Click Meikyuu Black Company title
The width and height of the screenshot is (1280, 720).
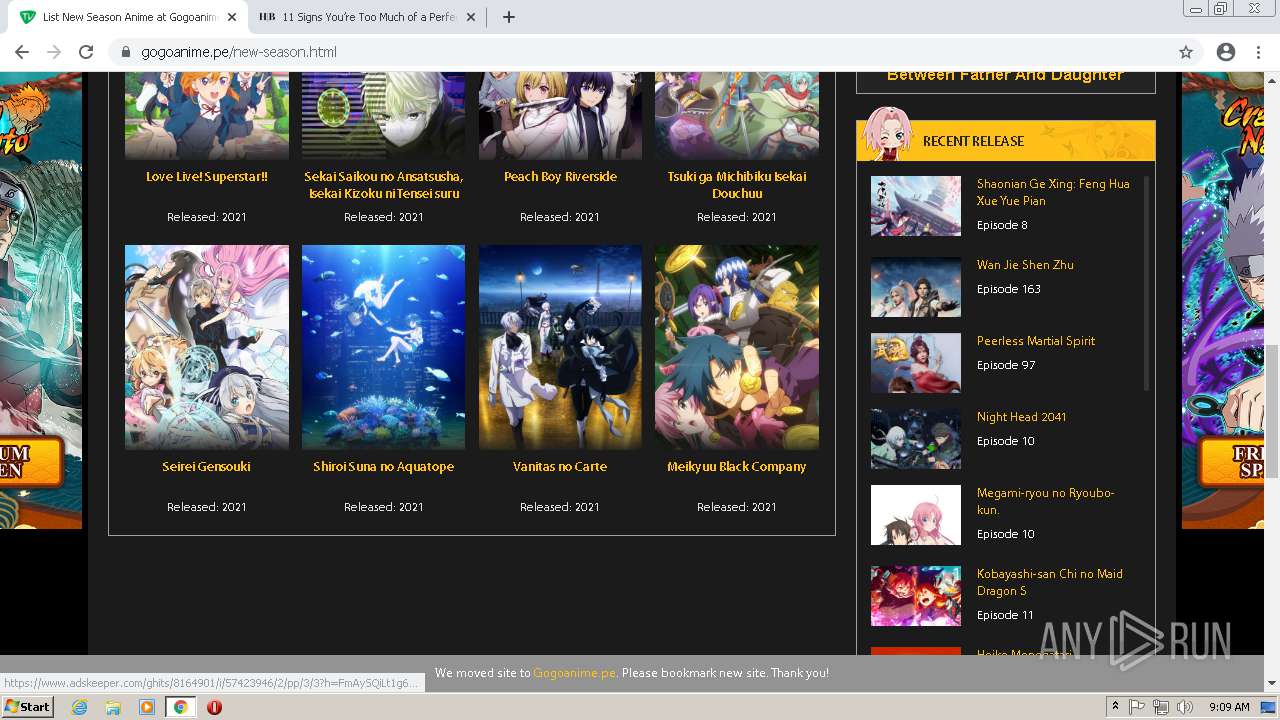click(x=737, y=467)
